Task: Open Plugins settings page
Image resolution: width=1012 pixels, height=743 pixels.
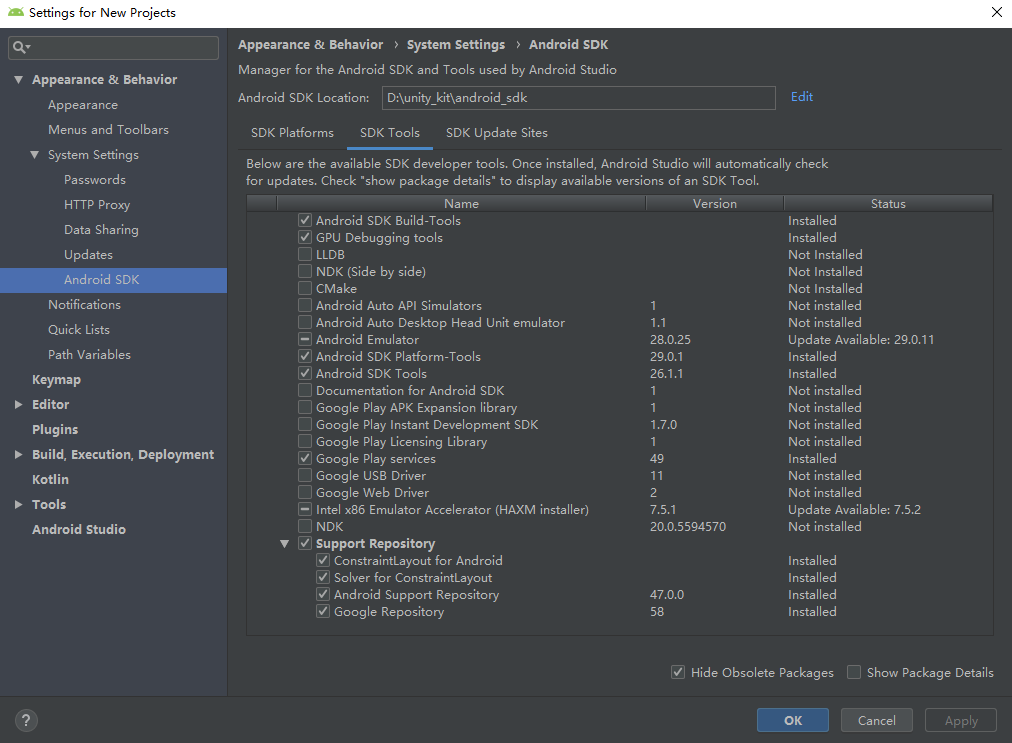Action: [x=55, y=430]
